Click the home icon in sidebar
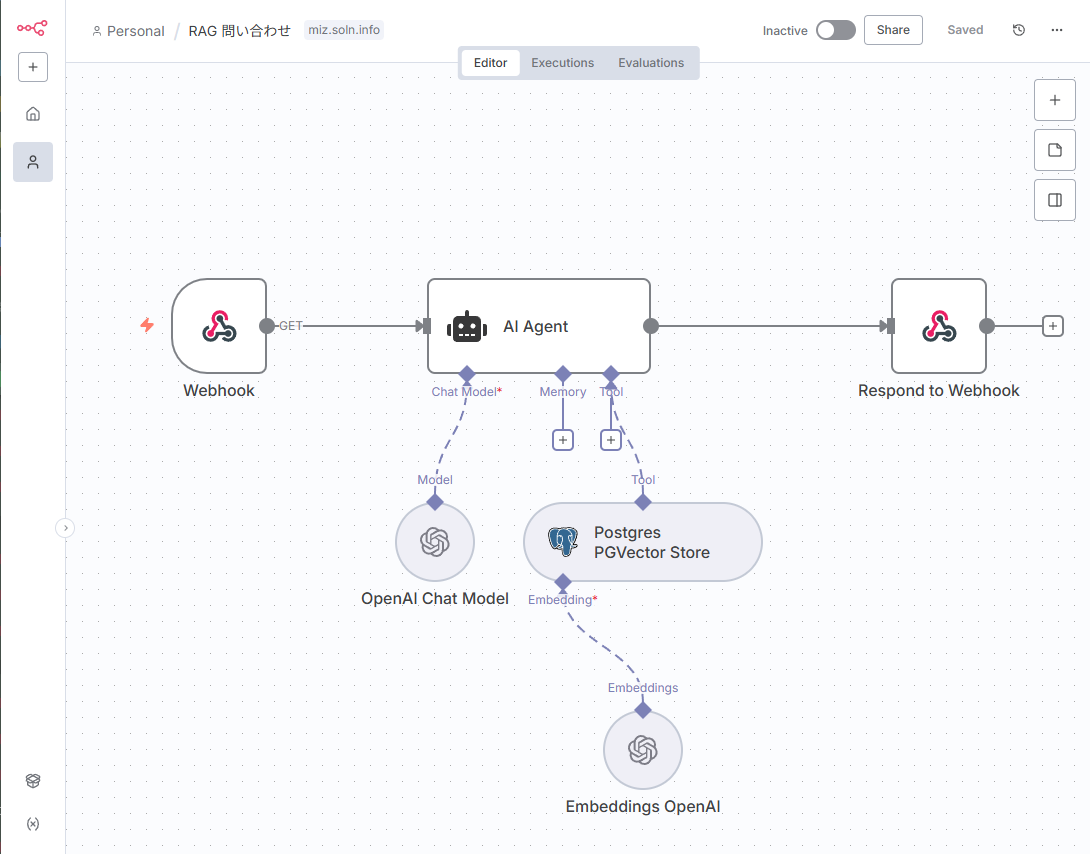 point(33,114)
